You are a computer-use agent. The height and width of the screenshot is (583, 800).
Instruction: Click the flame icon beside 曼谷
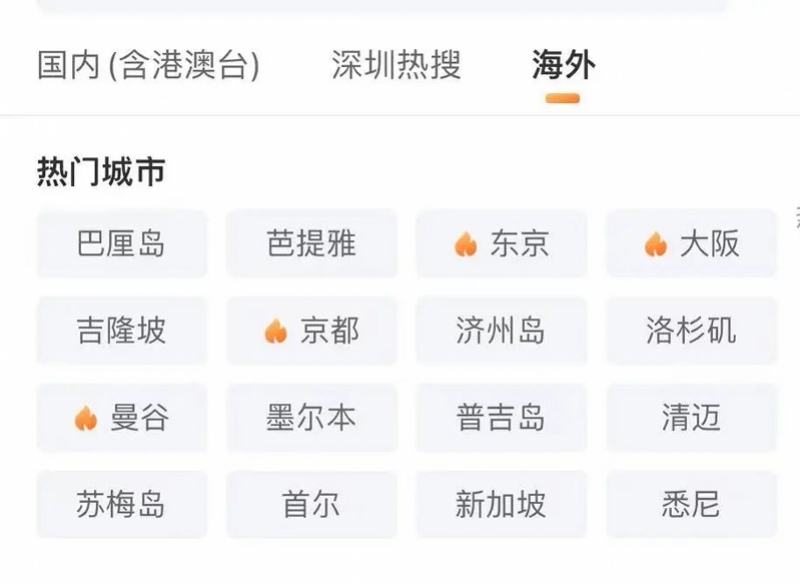[86, 418]
